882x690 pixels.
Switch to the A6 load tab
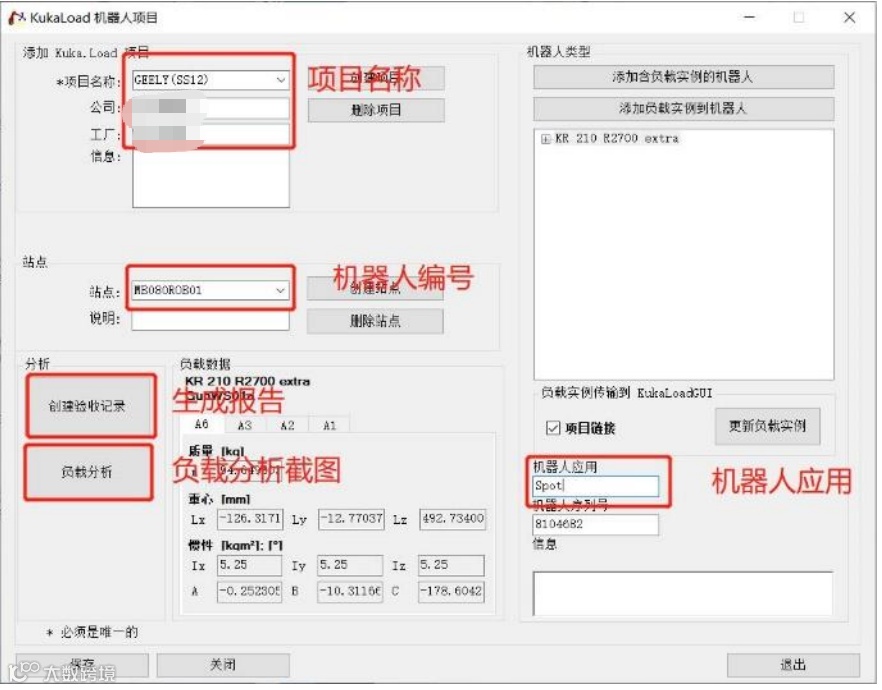(201, 424)
